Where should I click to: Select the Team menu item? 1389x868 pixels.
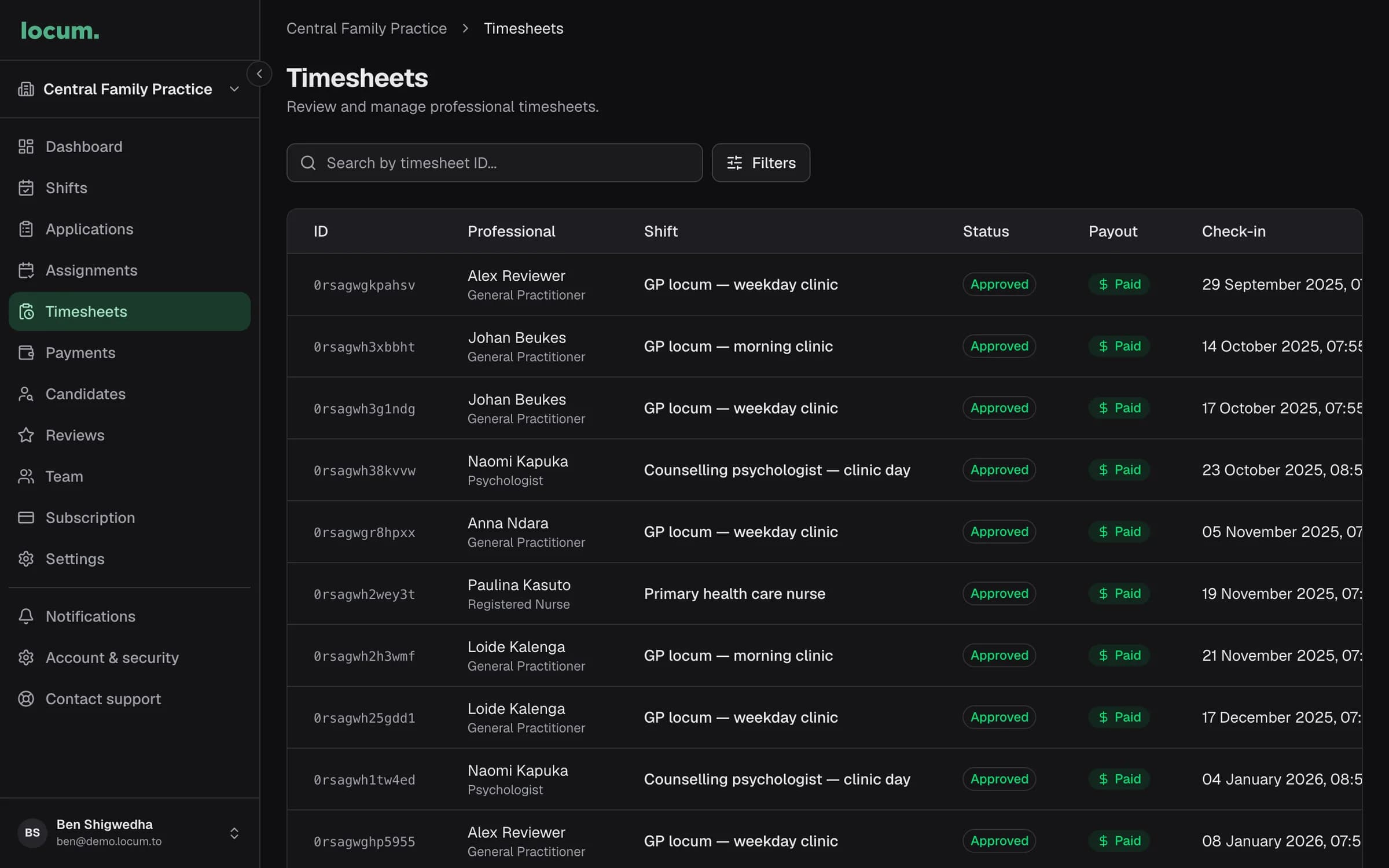coord(130,477)
